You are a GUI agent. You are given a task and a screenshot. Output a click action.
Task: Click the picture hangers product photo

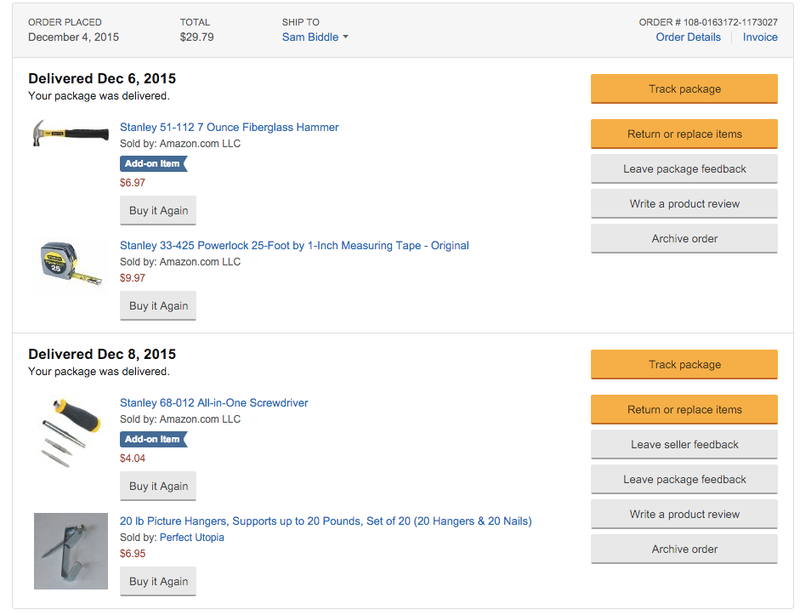pos(71,551)
